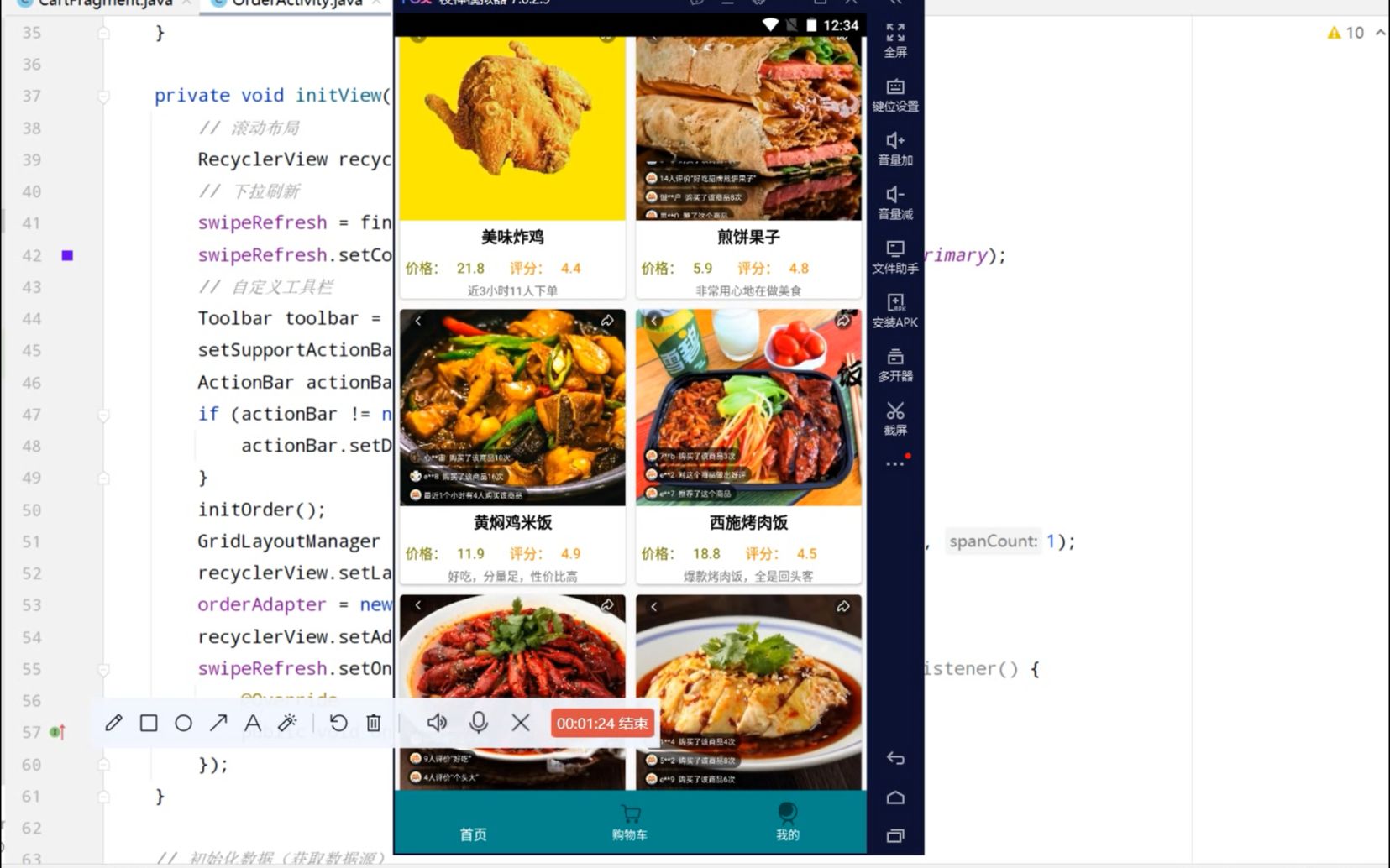Click the share icon on 西施烤肉饭 image

pyautogui.click(x=843, y=321)
